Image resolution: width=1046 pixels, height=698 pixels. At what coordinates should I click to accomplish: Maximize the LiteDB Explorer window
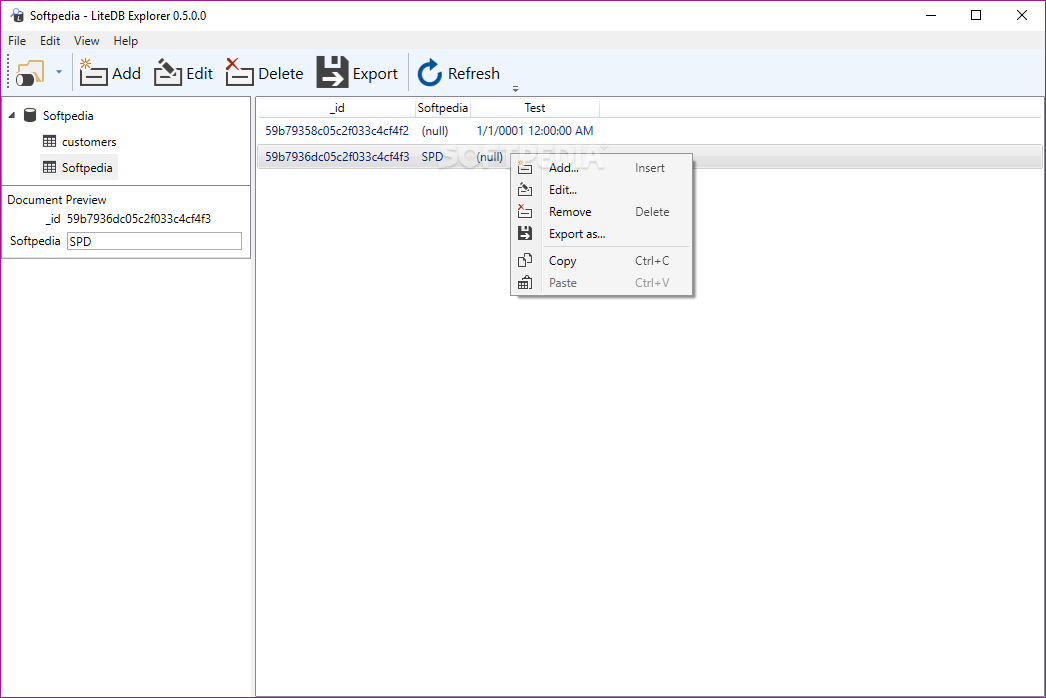976,15
